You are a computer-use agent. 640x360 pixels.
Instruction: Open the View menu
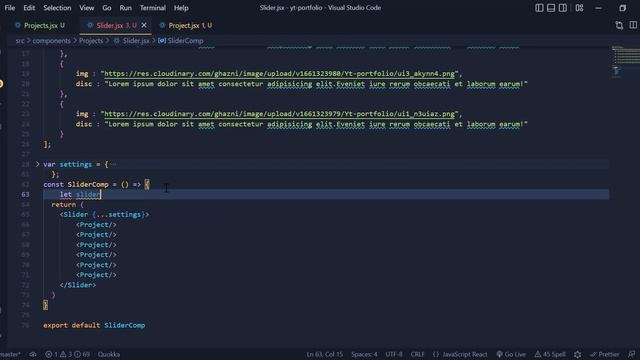point(87,8)
